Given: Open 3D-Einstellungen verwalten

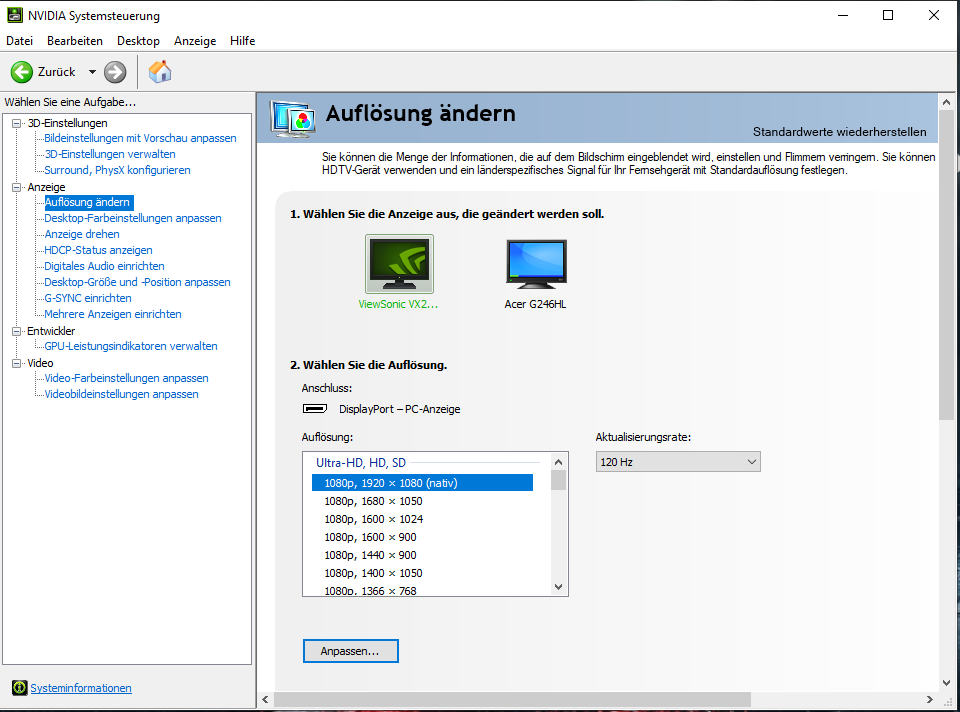Looking at the screenshot, I should 110,154.
